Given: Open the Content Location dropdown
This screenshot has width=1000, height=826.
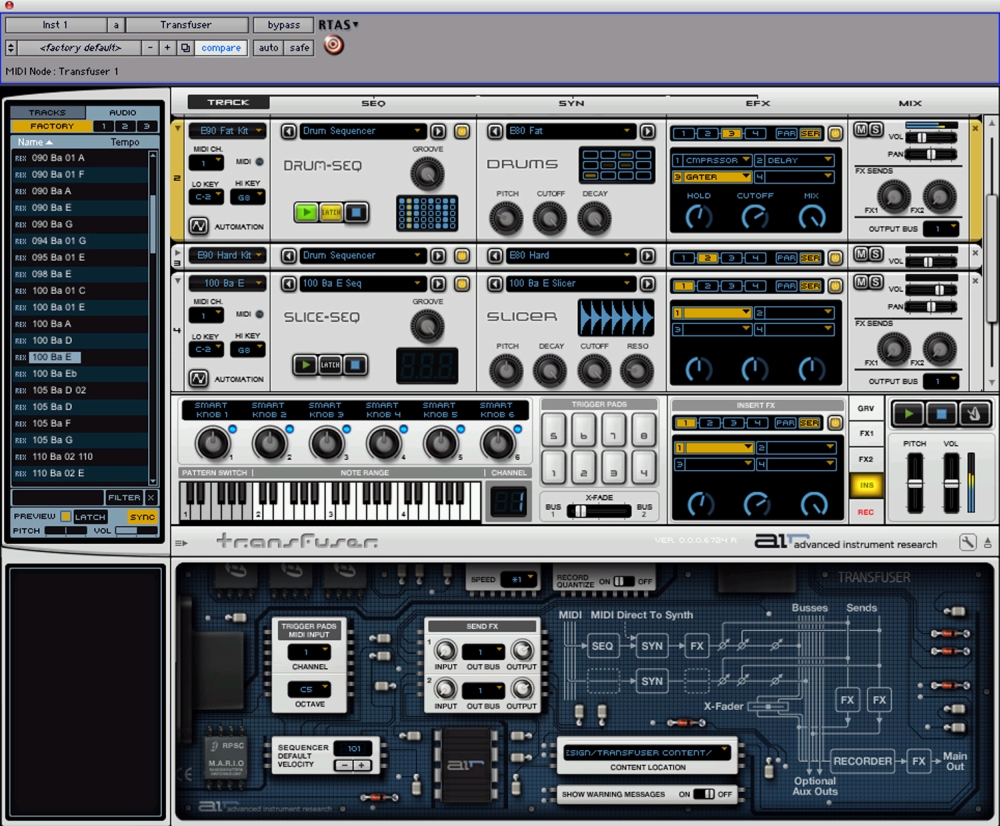Looking at the screenshot, I should tap(647, 753).
